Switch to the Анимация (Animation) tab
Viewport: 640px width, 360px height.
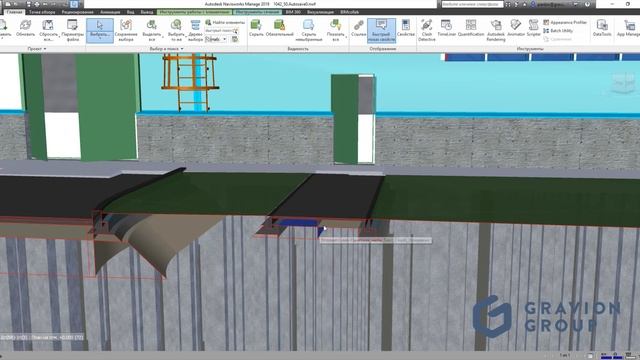[110, 12]
